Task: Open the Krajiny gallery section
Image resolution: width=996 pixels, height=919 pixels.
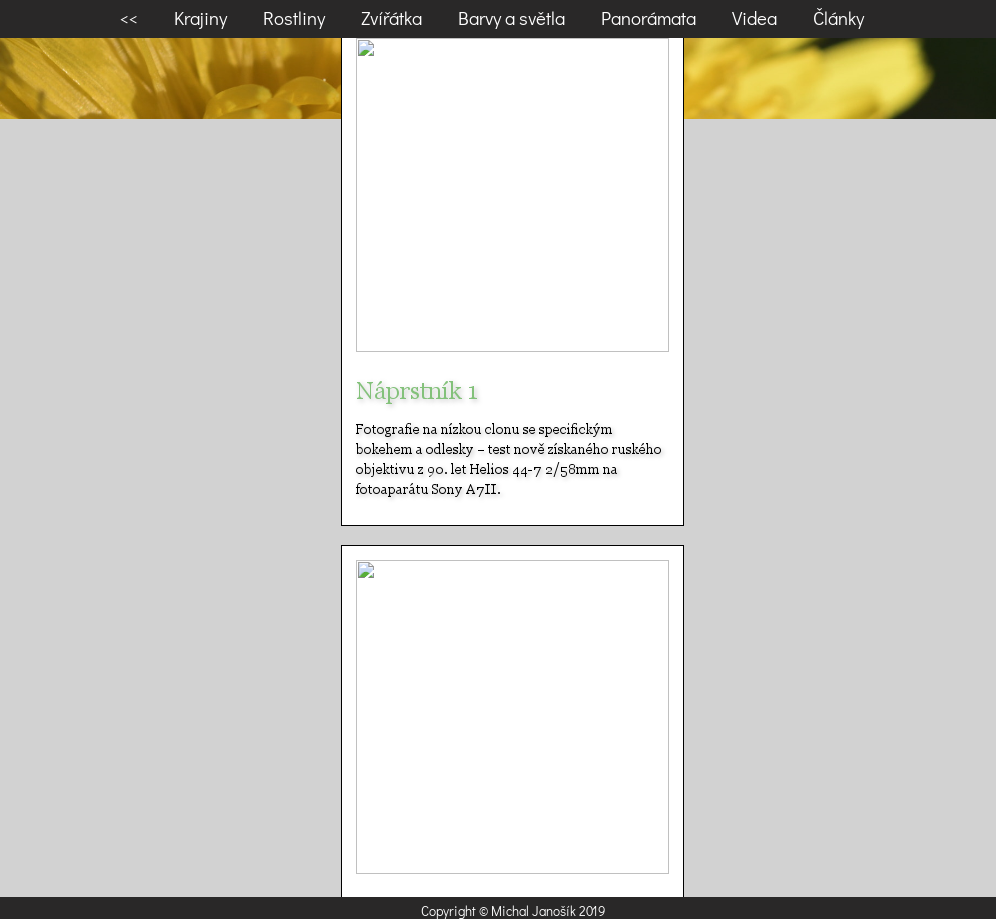Action: point(200,19)
